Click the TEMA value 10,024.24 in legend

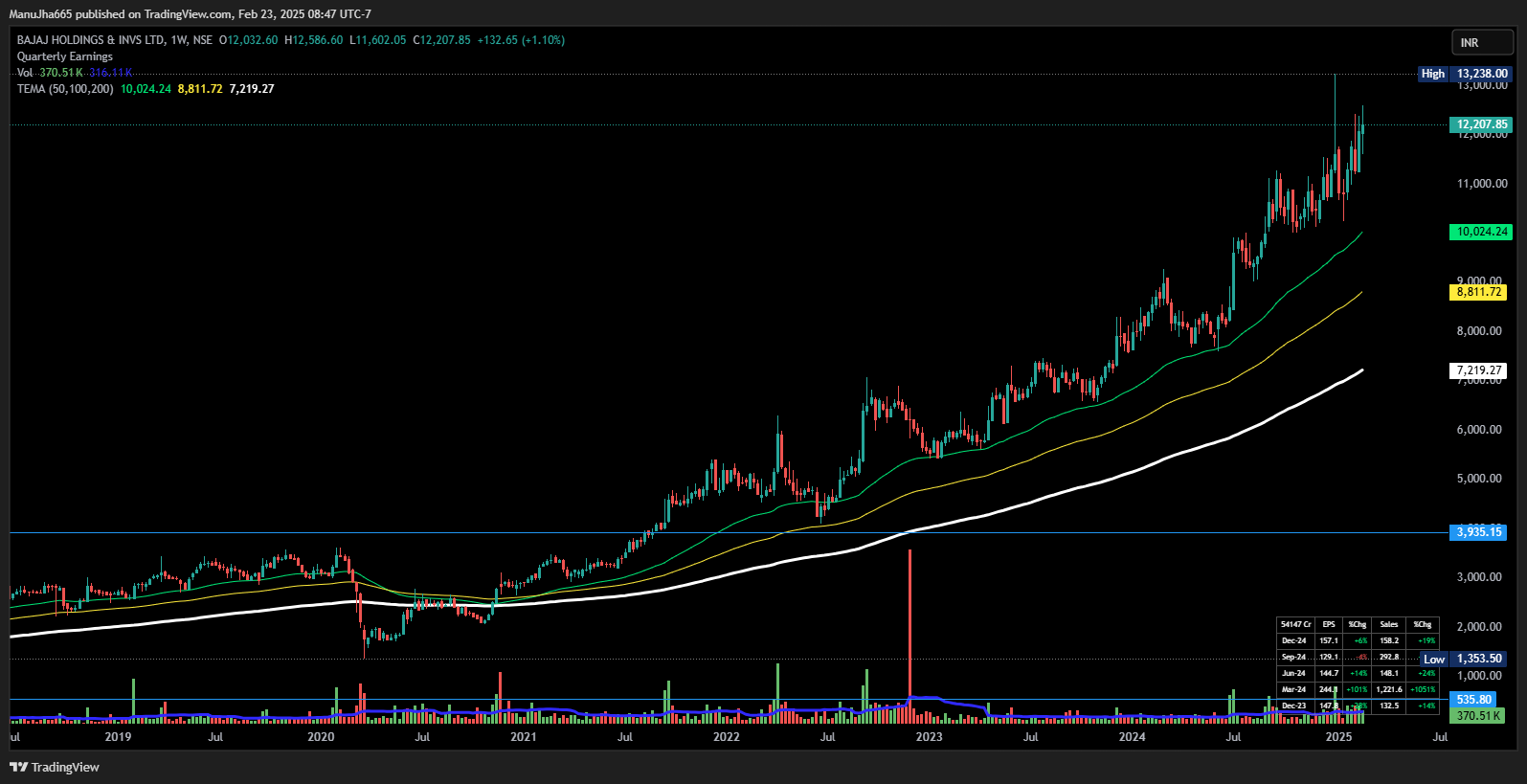click(146, 89)
